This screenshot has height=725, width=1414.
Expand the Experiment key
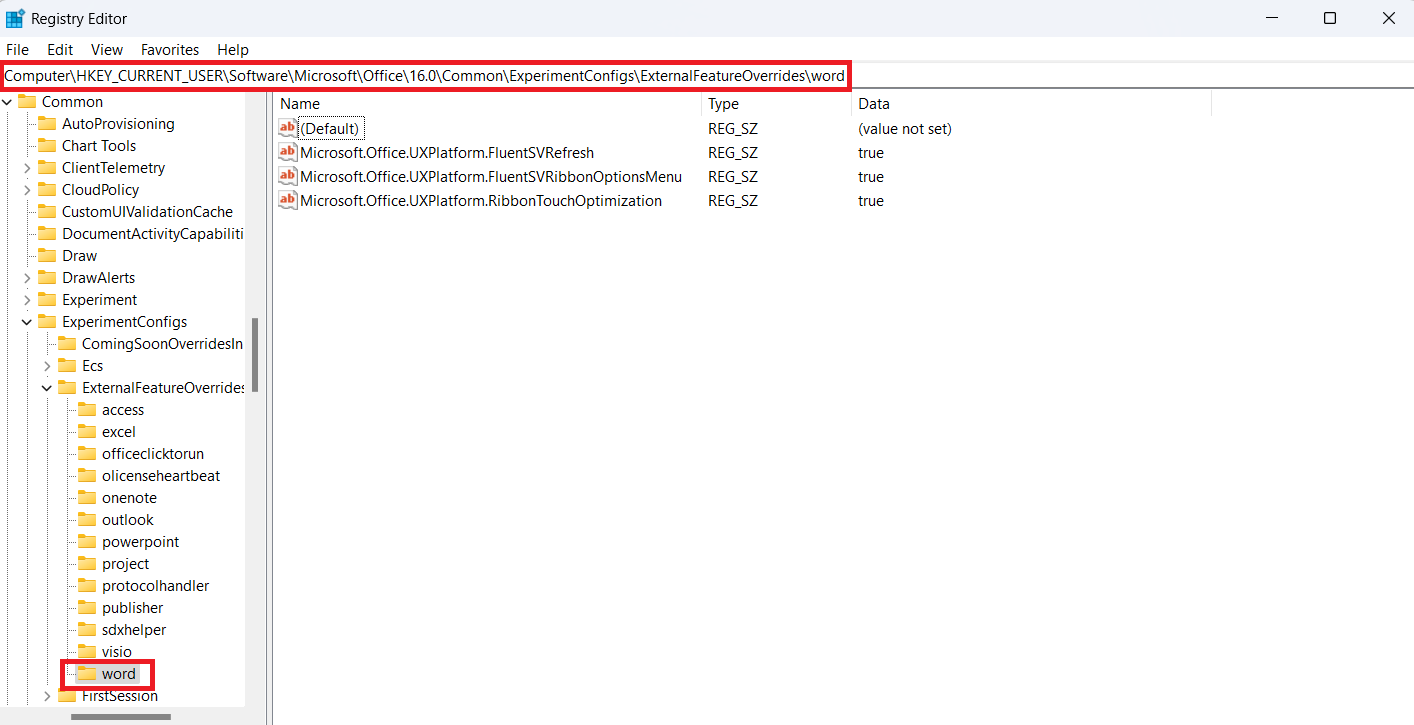[x=27, y=300]
